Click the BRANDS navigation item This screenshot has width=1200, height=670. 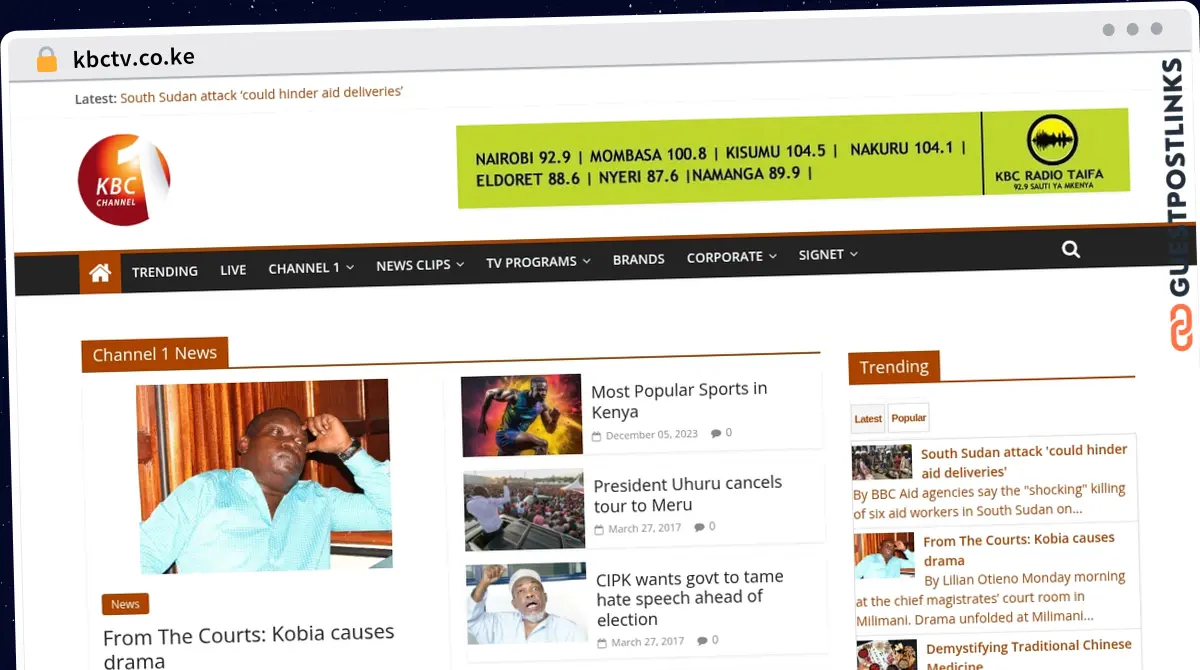click(x=638, y=258)
